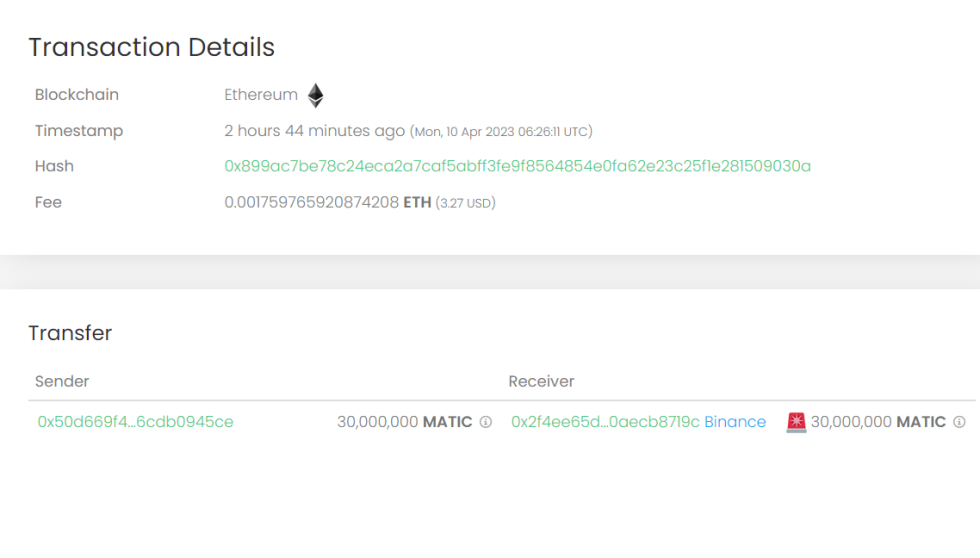Click the fee amount in ETH

[x=327, y=202]
